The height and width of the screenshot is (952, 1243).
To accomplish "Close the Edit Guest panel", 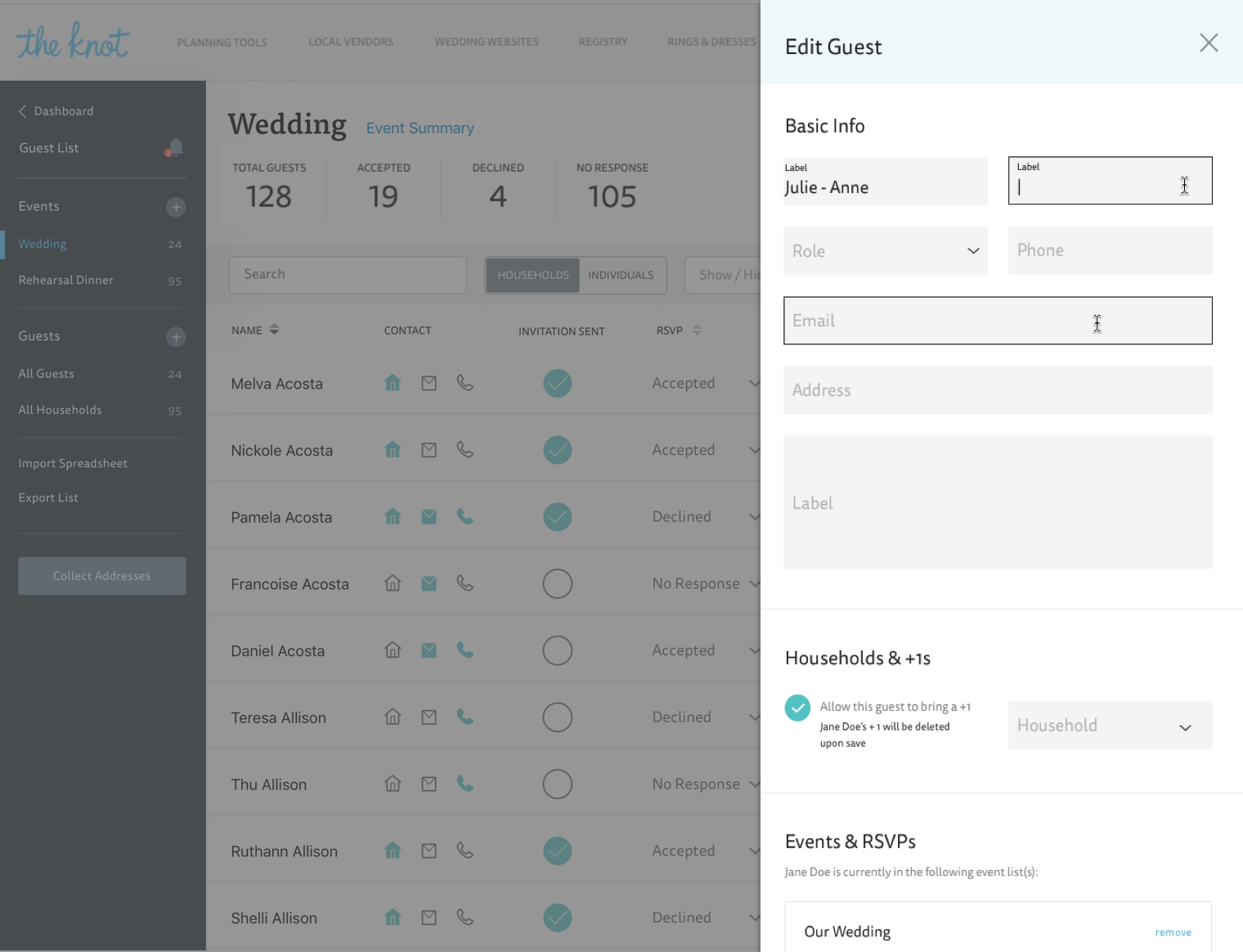I will click(1208, 43).
